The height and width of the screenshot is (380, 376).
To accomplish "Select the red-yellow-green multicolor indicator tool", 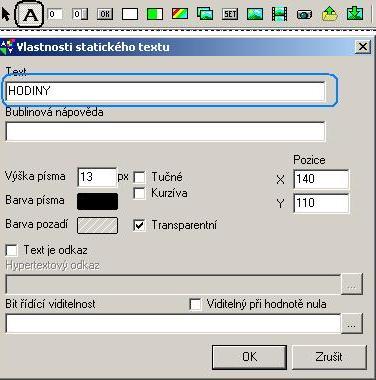I will click(180, 14).
